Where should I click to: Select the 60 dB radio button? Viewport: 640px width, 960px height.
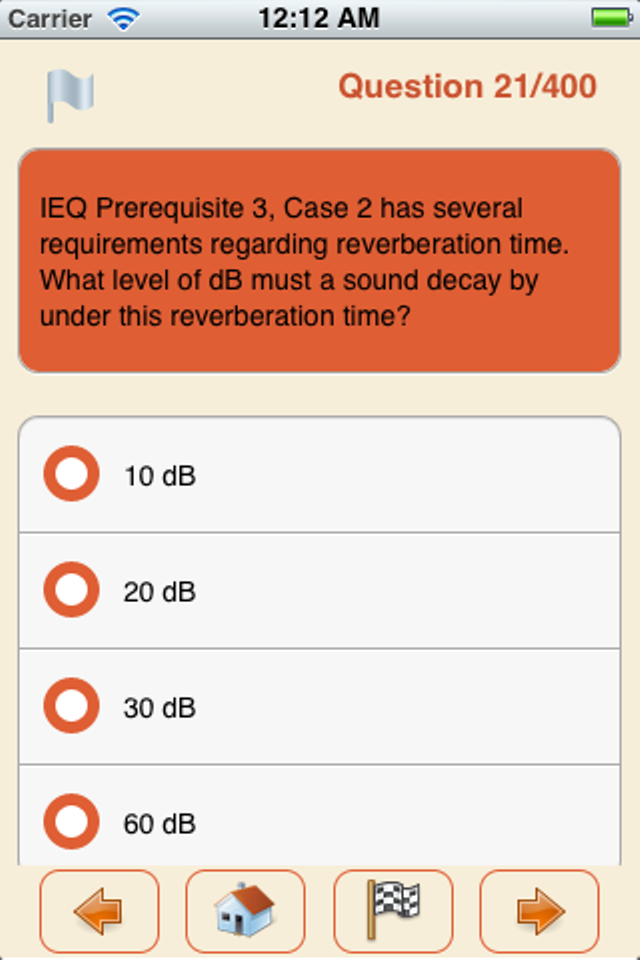(x=71, y=822)
